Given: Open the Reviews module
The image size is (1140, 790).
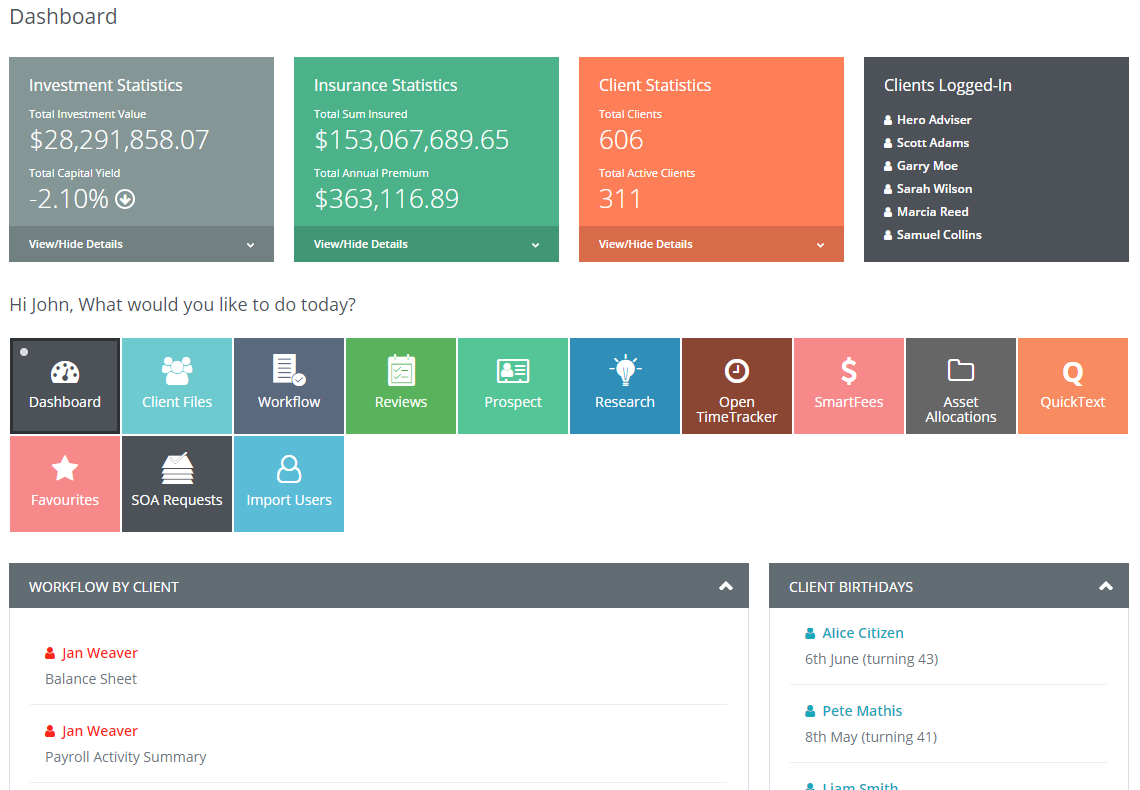Looking at the screenshot, I should 401,386.
